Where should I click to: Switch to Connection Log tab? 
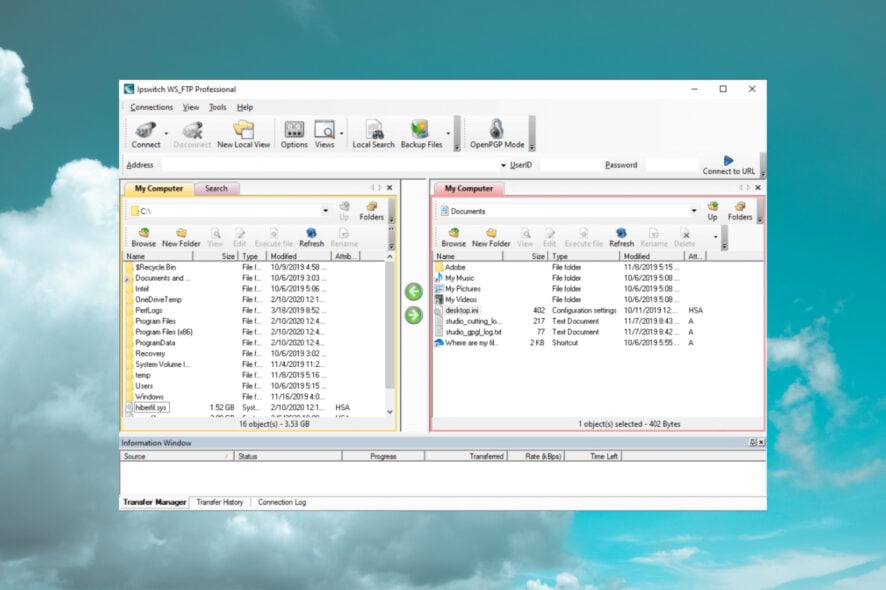tap(282, 502)
